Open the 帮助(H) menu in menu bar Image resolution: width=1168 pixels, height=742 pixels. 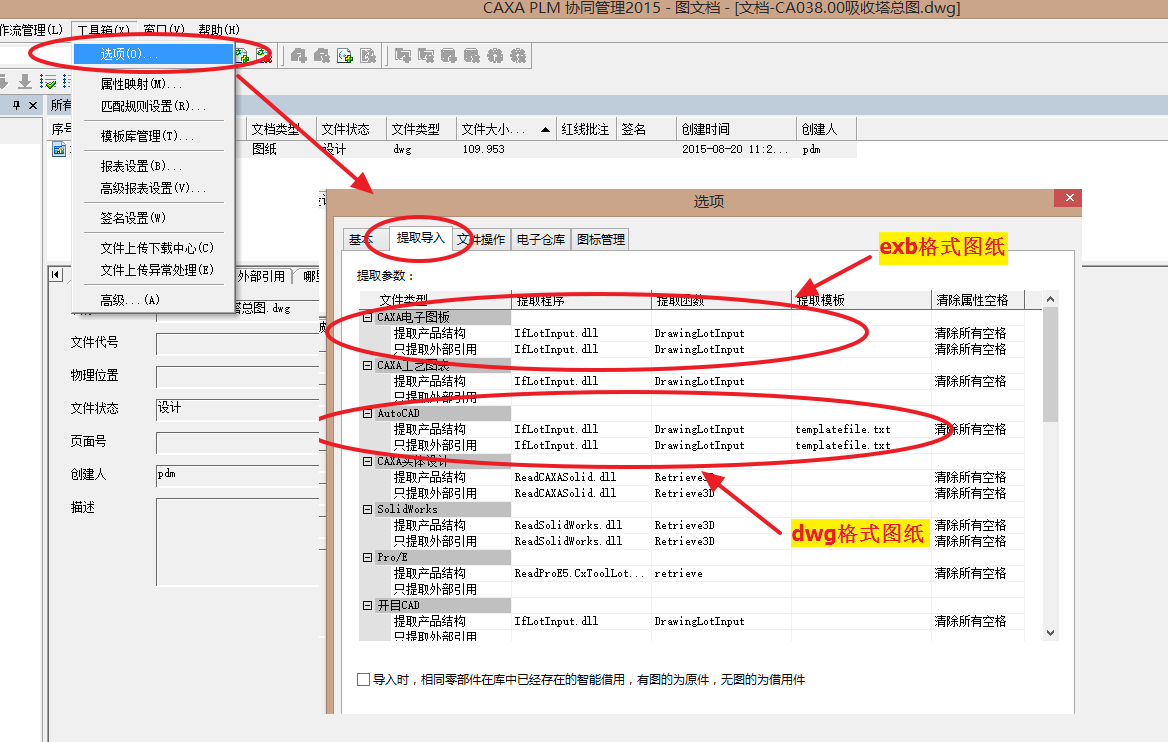tap(219, 30)
